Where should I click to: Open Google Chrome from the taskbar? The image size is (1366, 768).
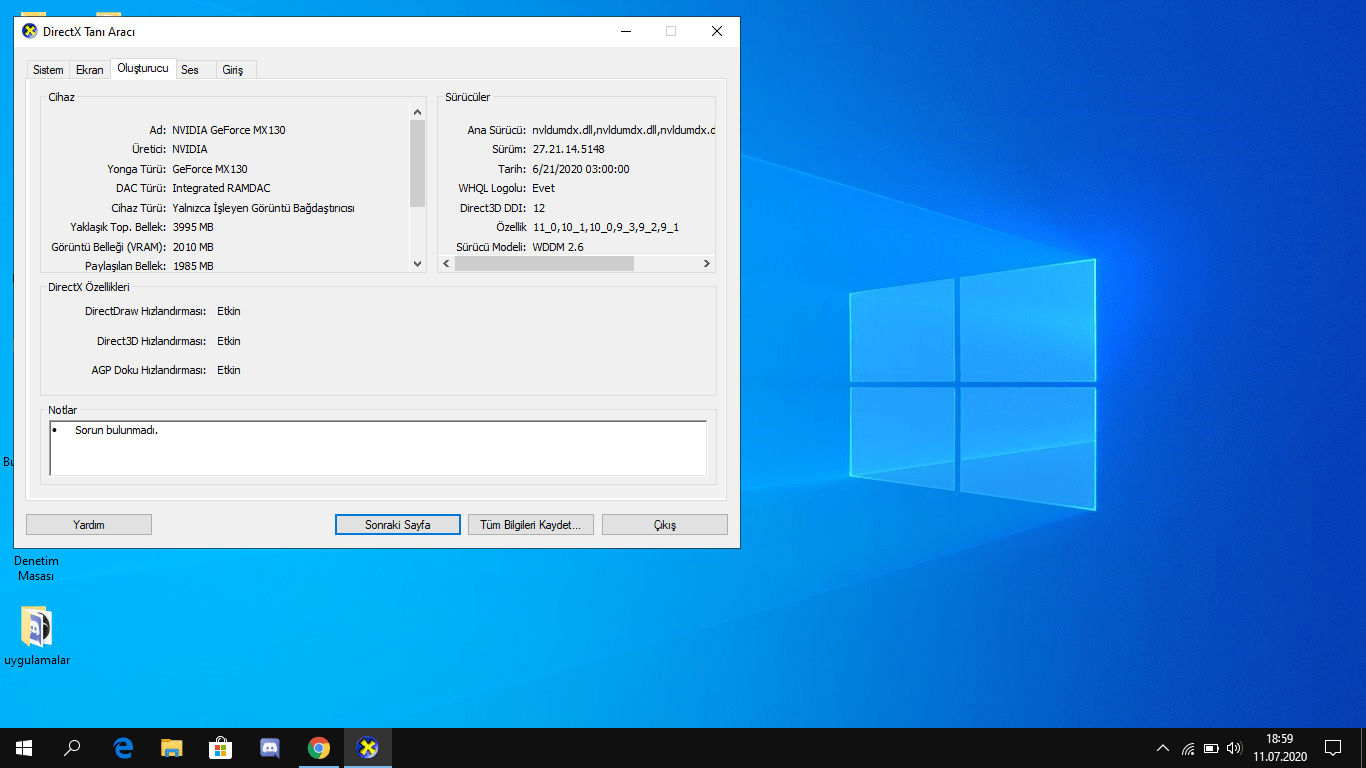click(319, 748)
